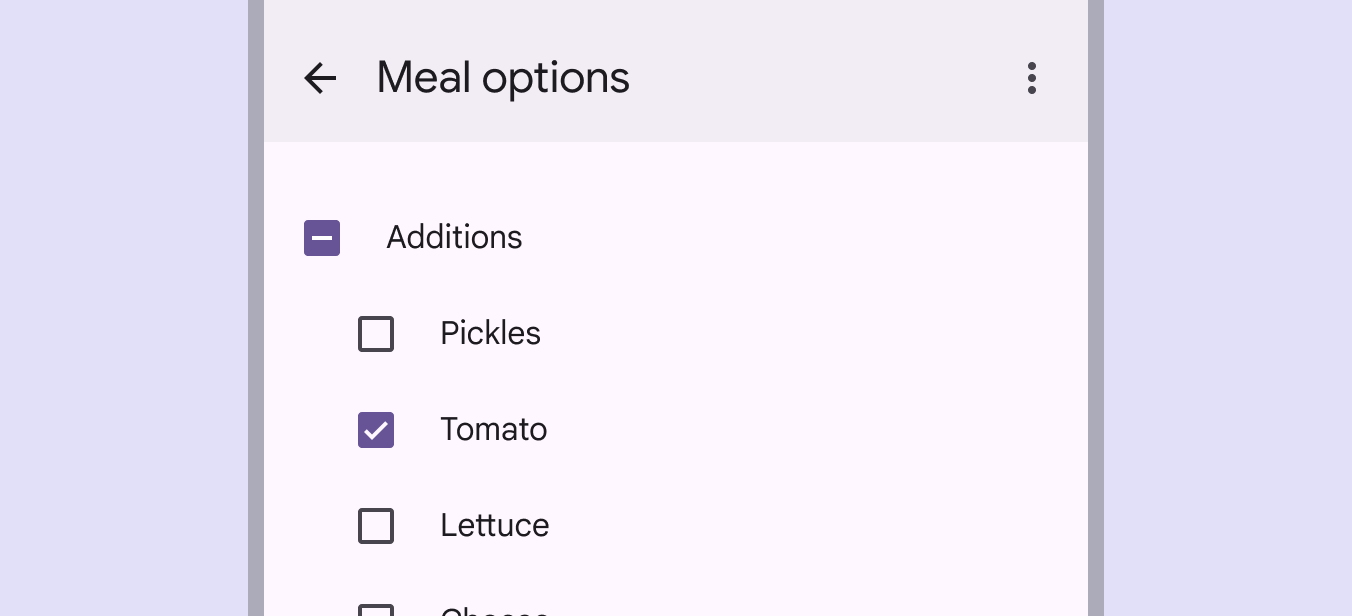Viewport: 1352px width, 616px height.
Task: Enable the Lettuce checkbox
Action: pos(376,526)
